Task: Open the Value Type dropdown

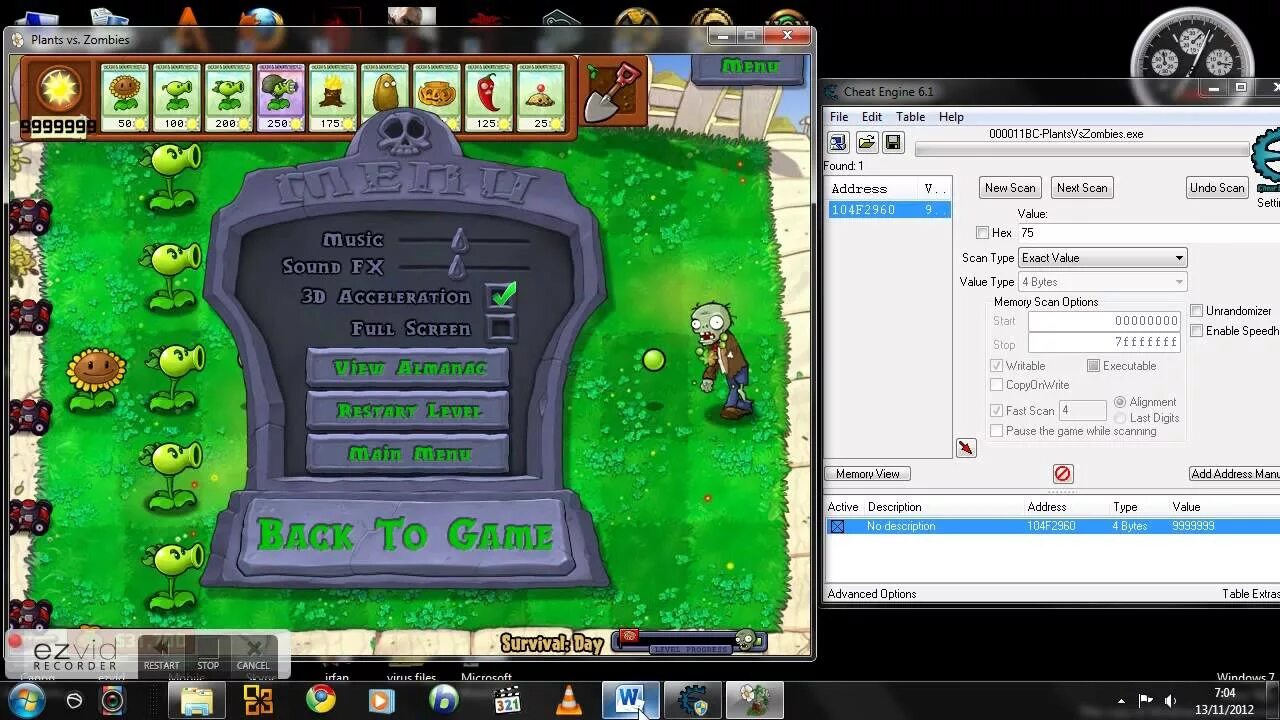Action: [1102, 282]
